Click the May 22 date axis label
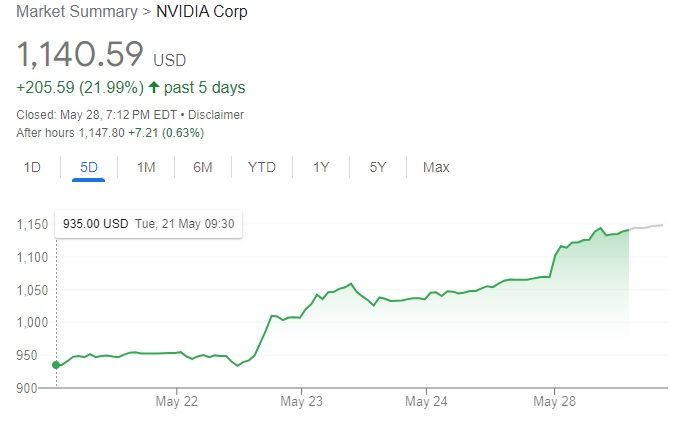Screen dimensions: 685x431 [176, 403]
